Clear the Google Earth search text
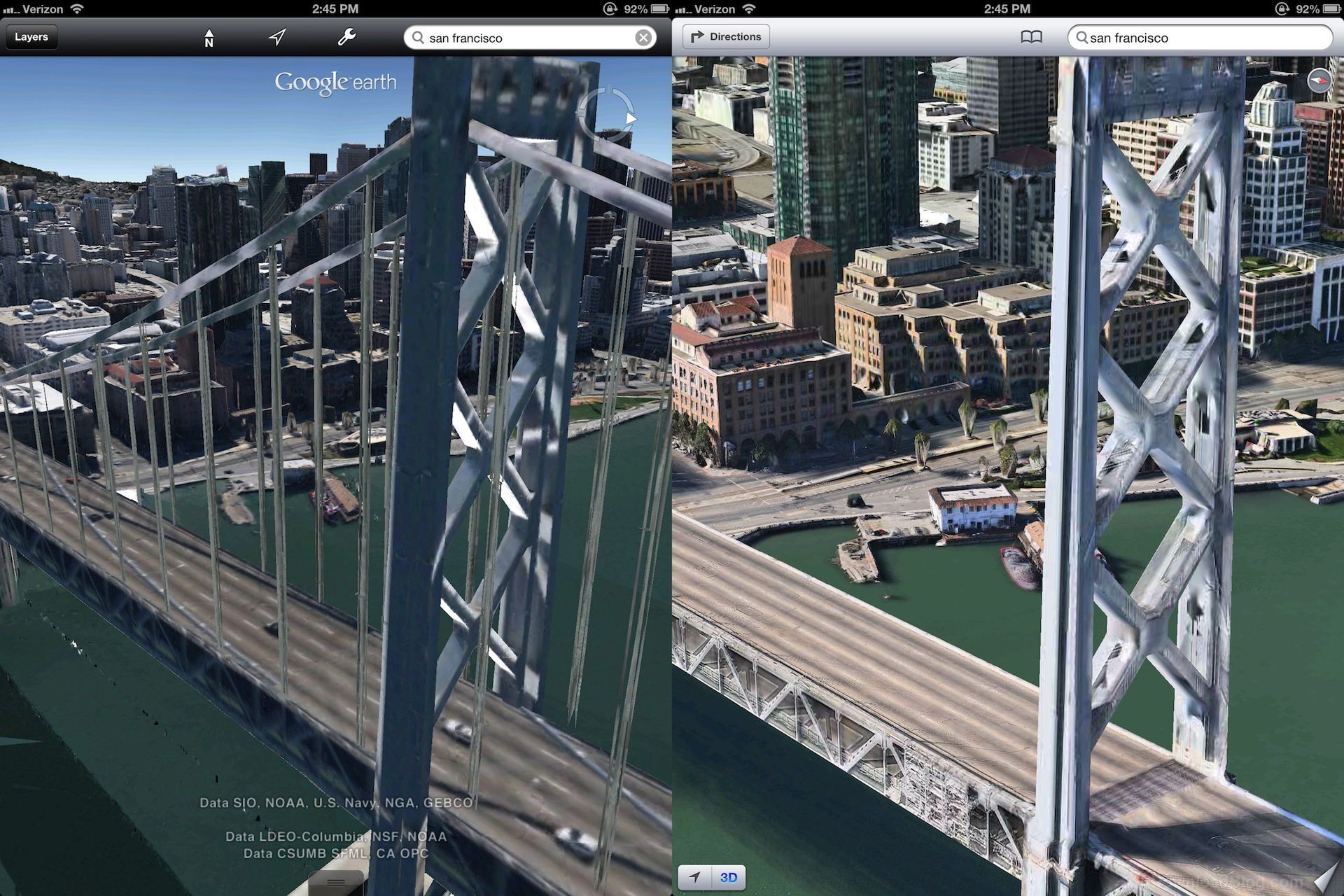The image size is (1344, 896). [643, 38]
